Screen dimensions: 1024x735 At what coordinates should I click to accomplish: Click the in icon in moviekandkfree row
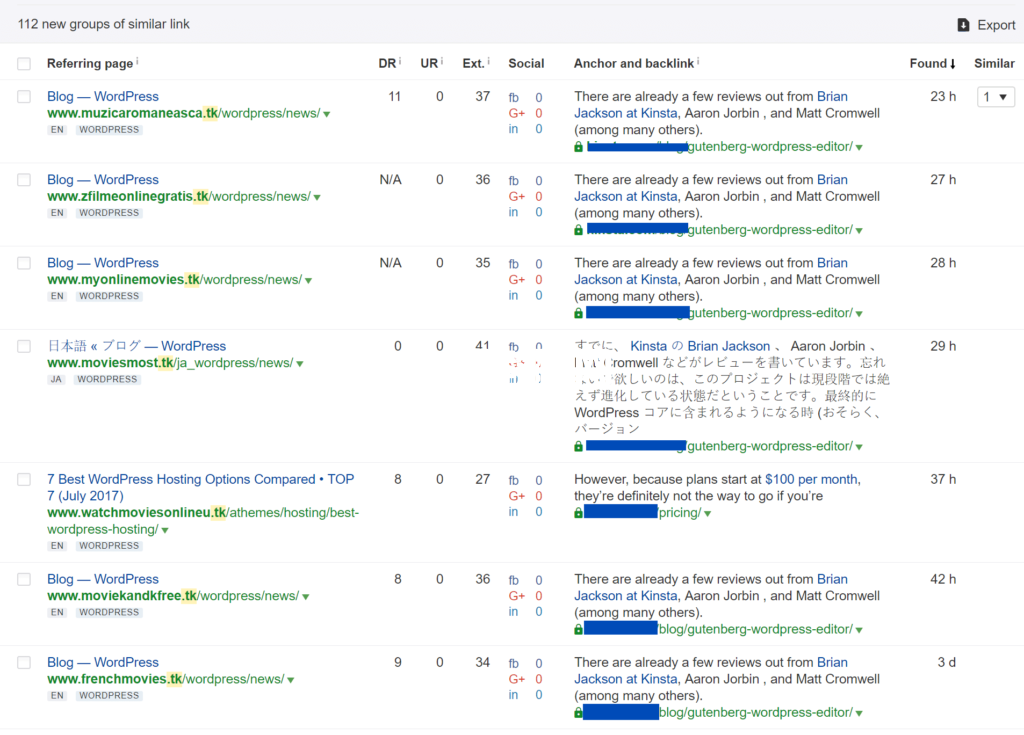click(x=513, y=612)
